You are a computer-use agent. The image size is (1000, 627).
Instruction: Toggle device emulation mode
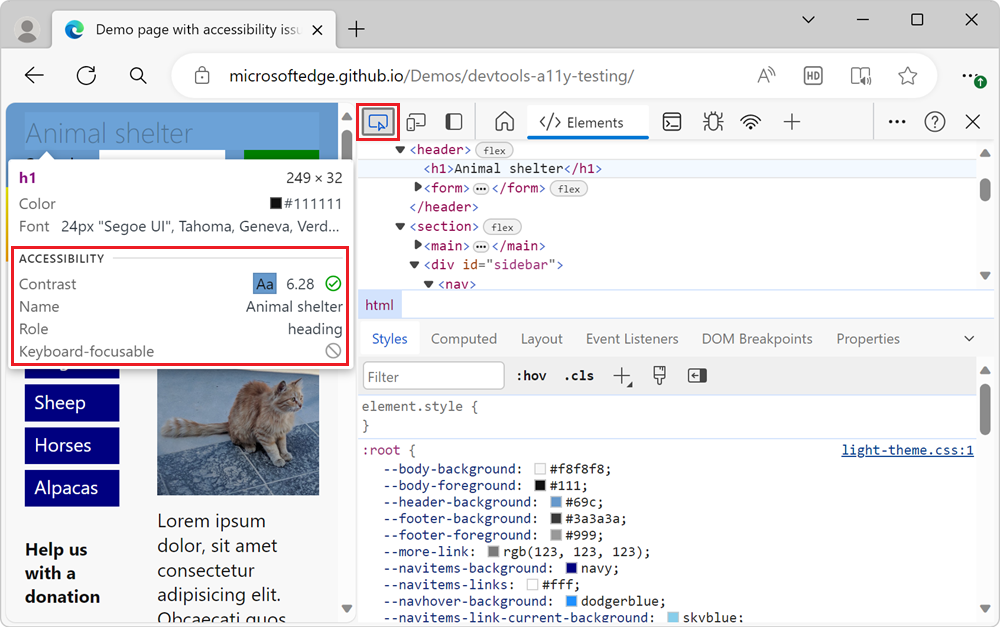click(417, 120)
